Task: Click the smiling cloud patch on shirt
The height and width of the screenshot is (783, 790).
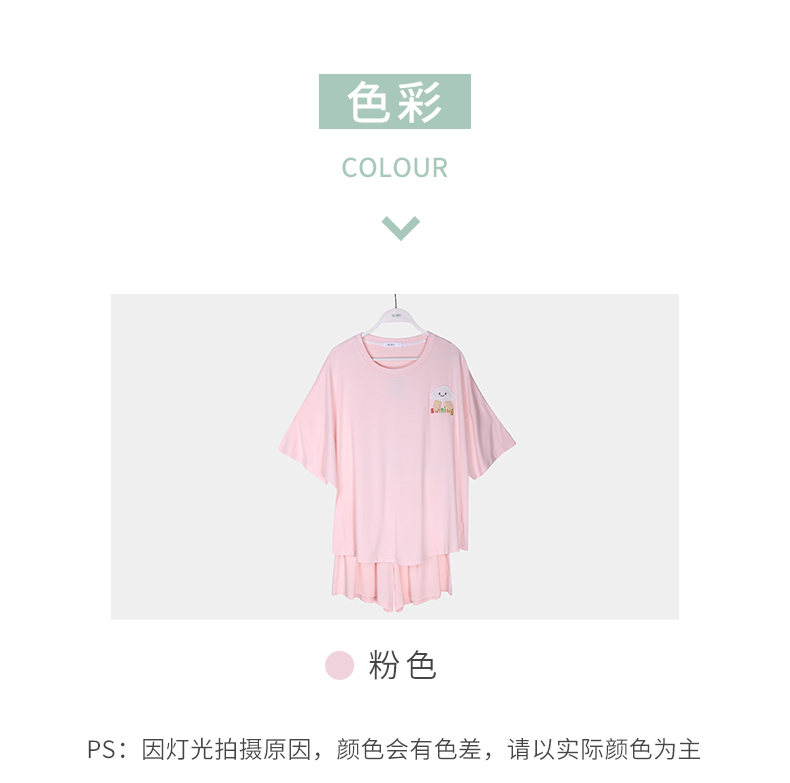Action: (442, 395)
